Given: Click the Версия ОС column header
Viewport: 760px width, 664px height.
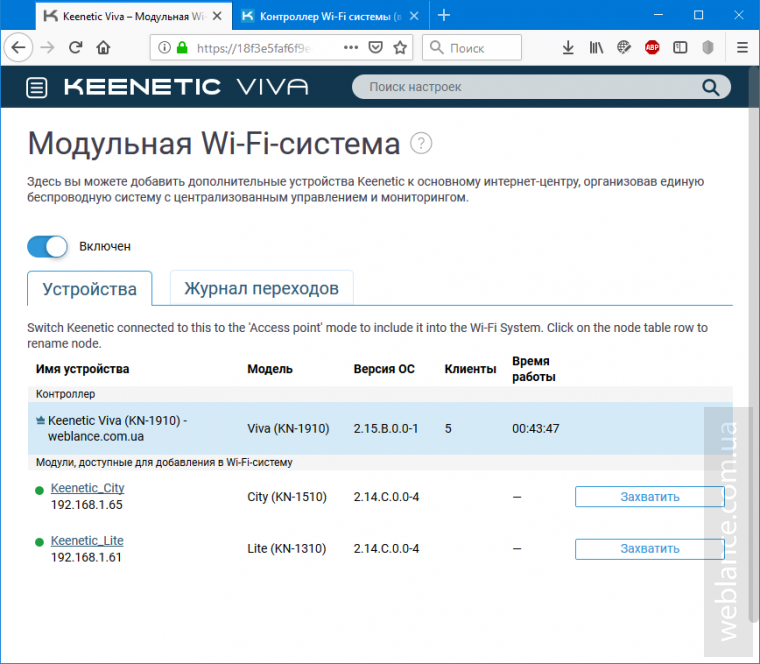Looking at the screenshot, I should pos(384,369).
